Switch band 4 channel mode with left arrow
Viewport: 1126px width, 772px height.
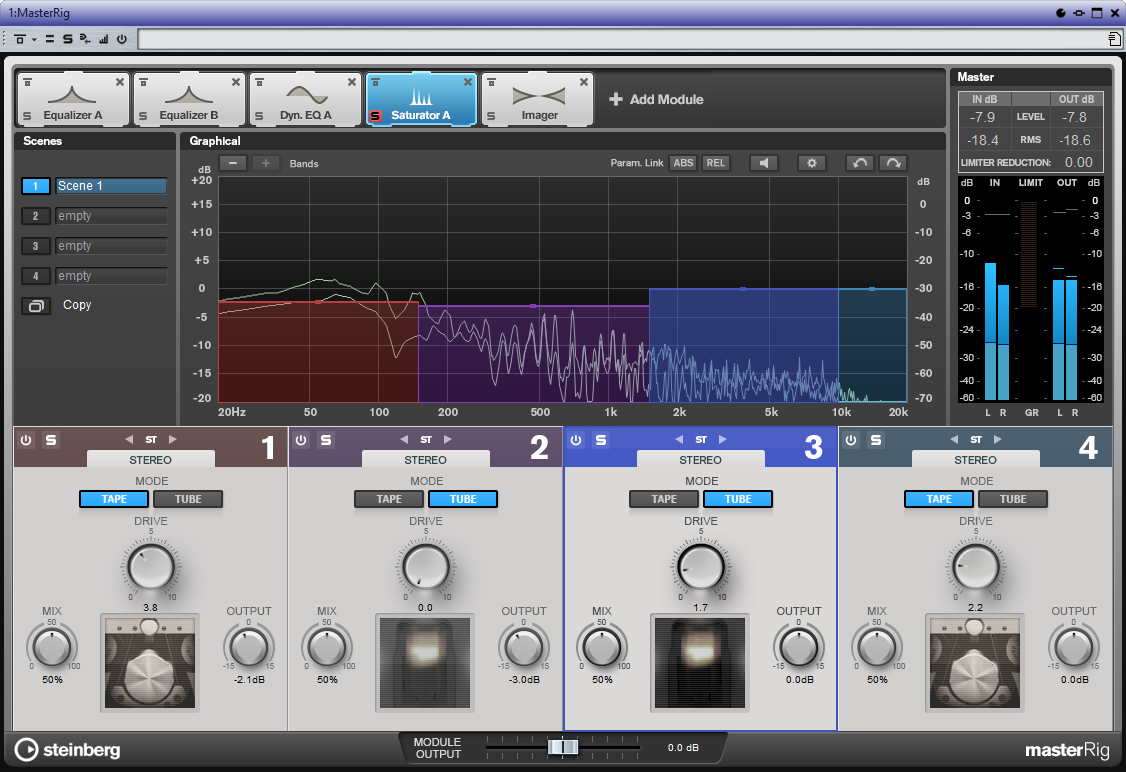[954, 440]
